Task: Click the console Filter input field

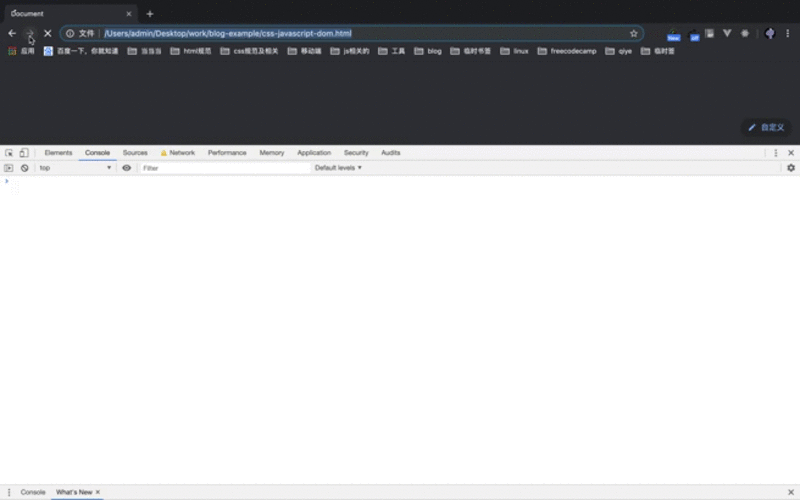Action: [x=225, y=168]
